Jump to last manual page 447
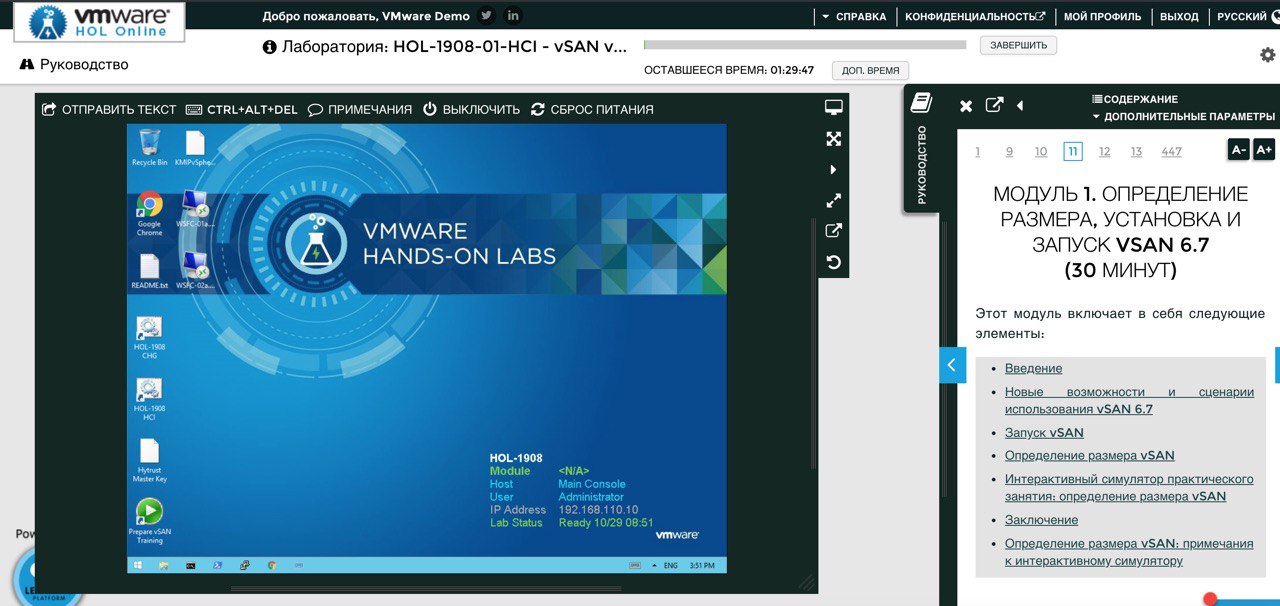The width and height of the screenshot is (1280, 606). (1172, 152)
